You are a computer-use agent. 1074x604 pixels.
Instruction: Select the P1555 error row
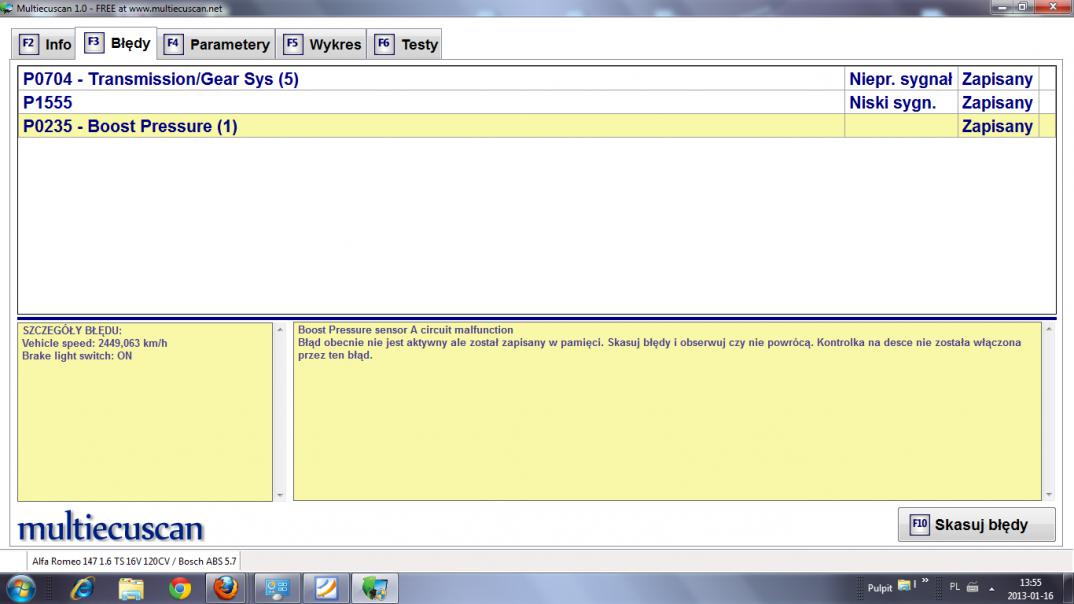[536, 103]
